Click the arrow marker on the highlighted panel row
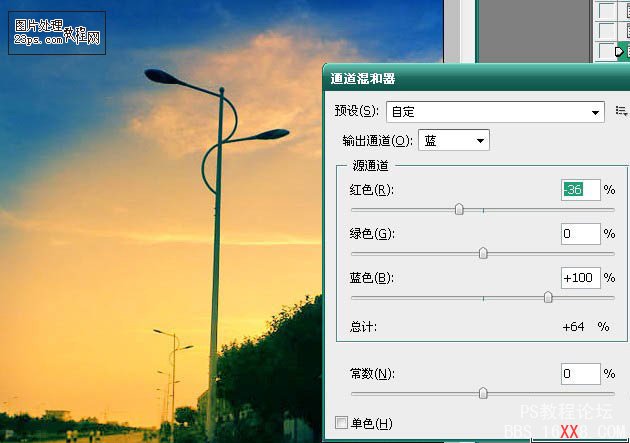Image resolution: width=630 pixels, height=443 pixels. coord(619,51)
